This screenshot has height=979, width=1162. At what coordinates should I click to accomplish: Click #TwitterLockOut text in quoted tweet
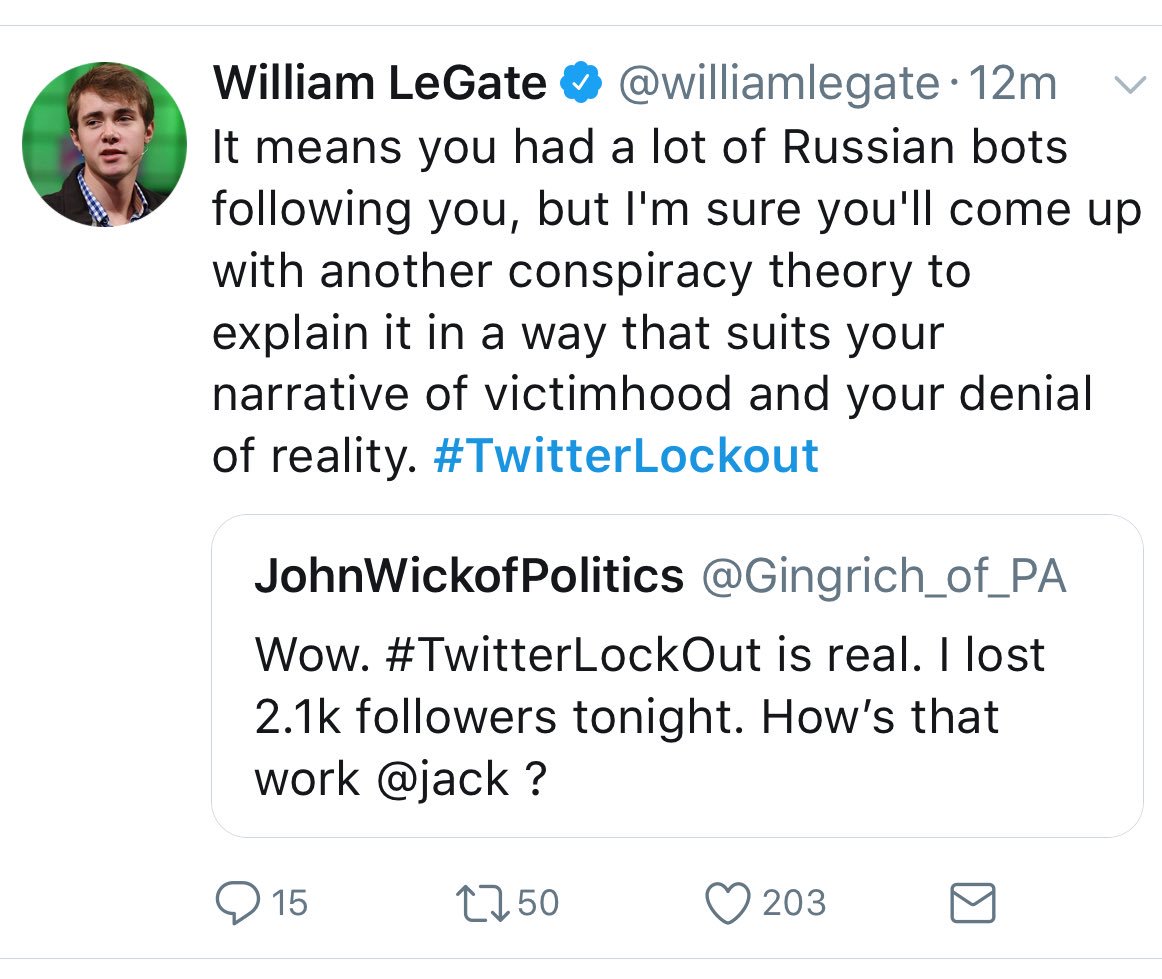pyautogui.click(x=572, y=655)
